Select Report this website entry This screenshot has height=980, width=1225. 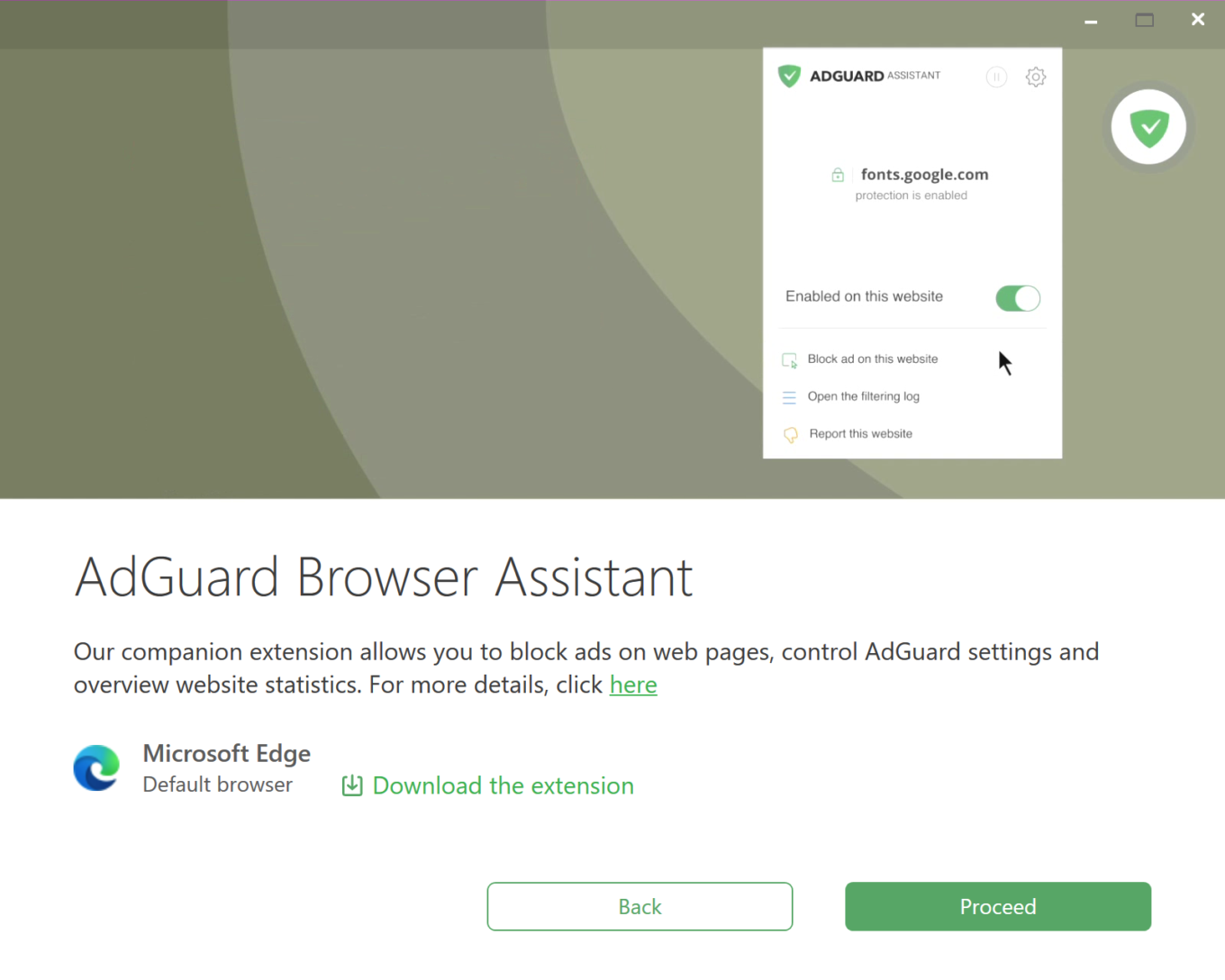point(860,434)
